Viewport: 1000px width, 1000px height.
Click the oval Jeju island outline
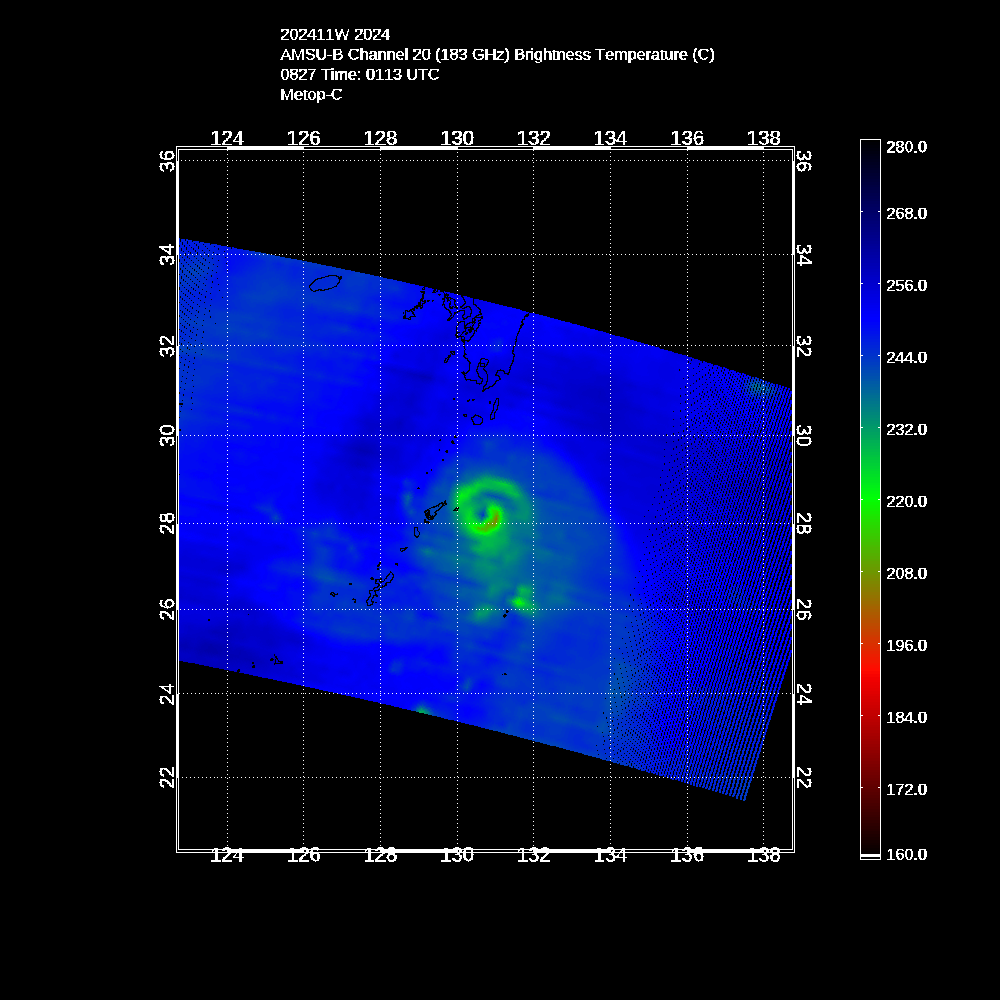tap(326, 284)
